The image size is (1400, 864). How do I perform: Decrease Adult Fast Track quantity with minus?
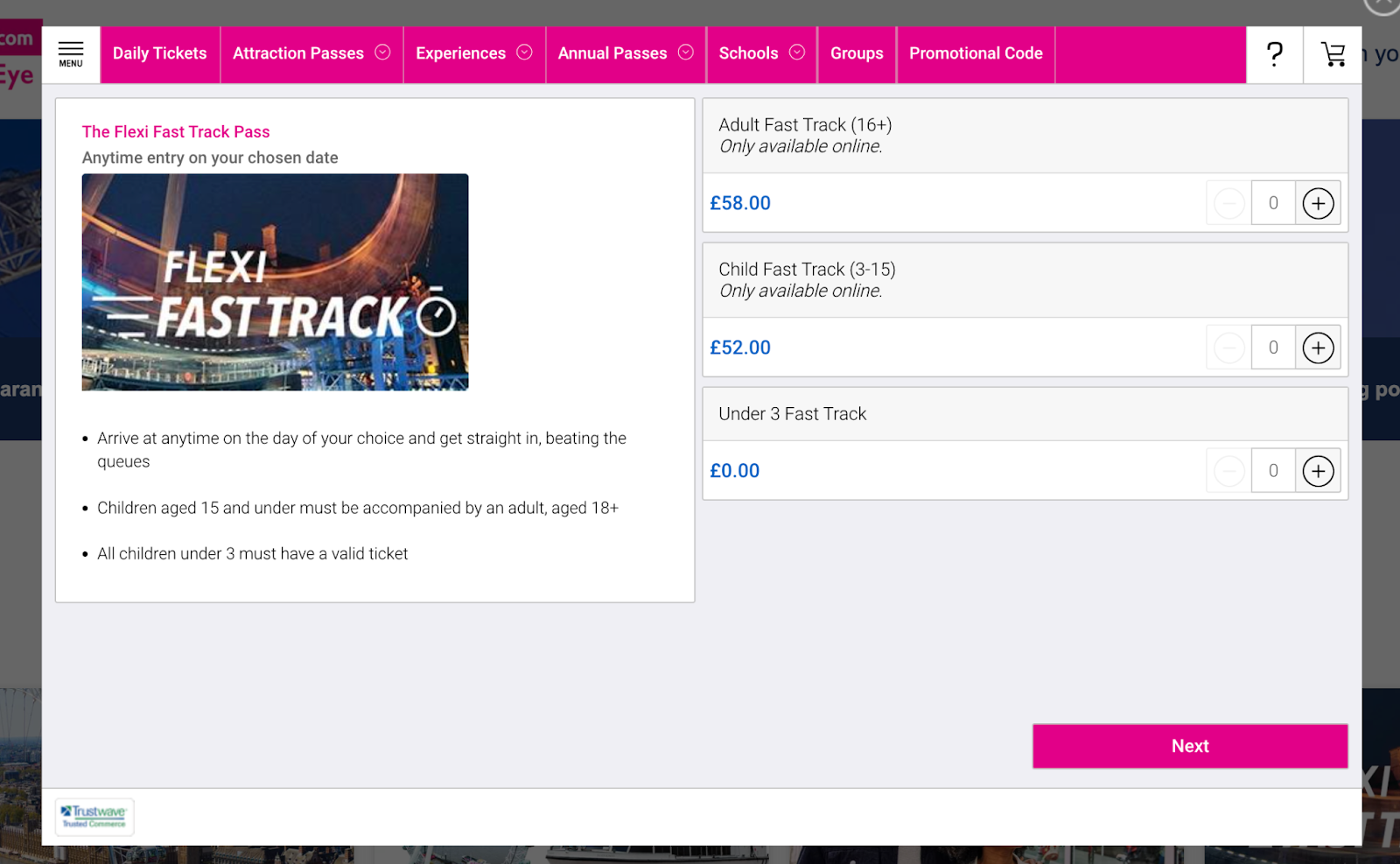click(x=1228, y=203)
